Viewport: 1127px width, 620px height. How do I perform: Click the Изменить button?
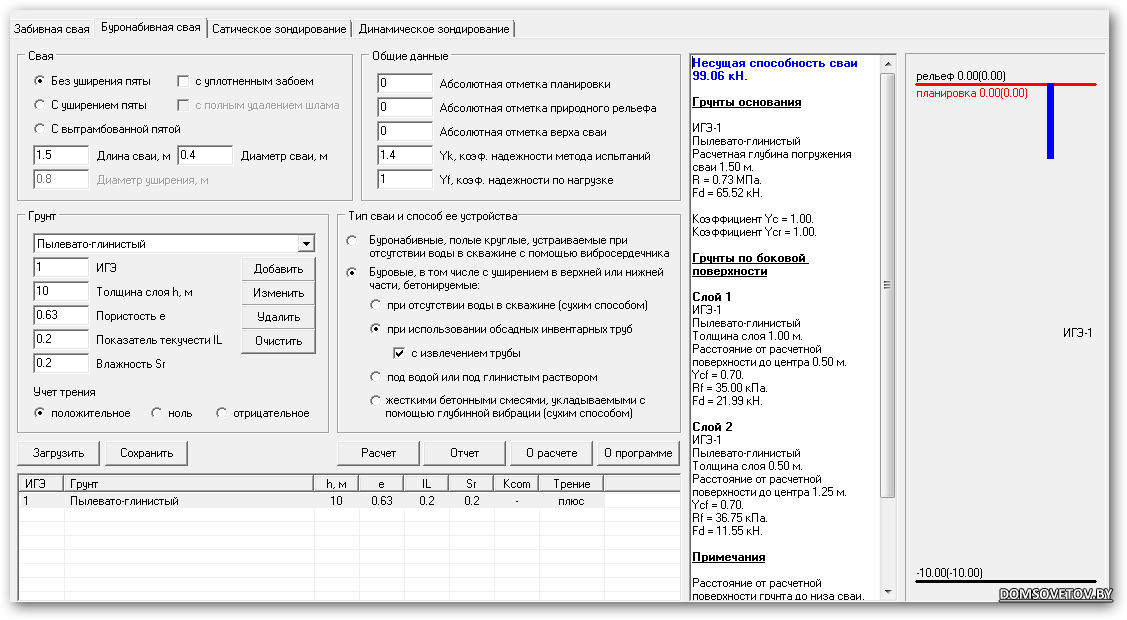tap(278, 293)
